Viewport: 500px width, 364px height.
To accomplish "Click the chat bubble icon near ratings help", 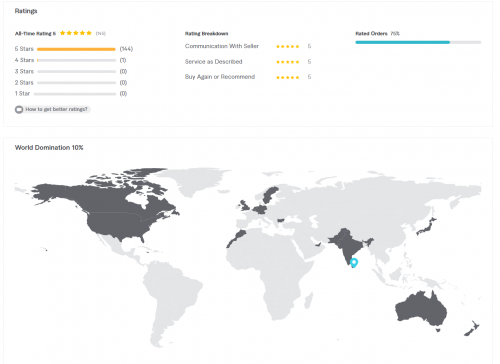I will click(x=19, y=109).
